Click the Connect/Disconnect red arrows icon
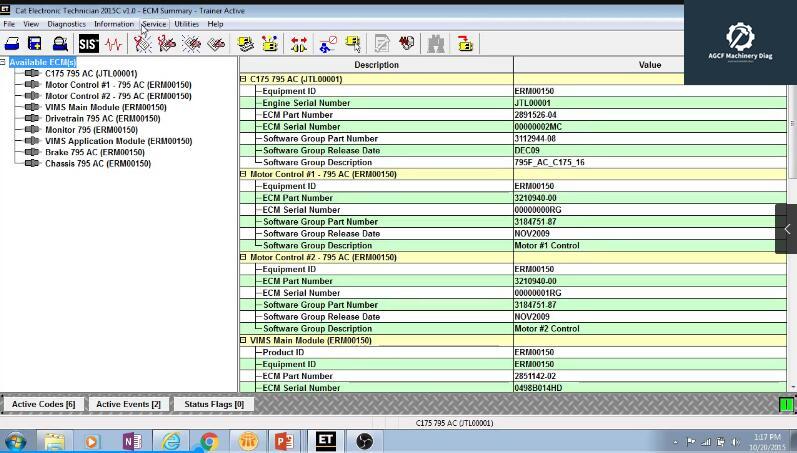Image resolution: width=797 pixels, height=453 pixels. tap(299, 44)
